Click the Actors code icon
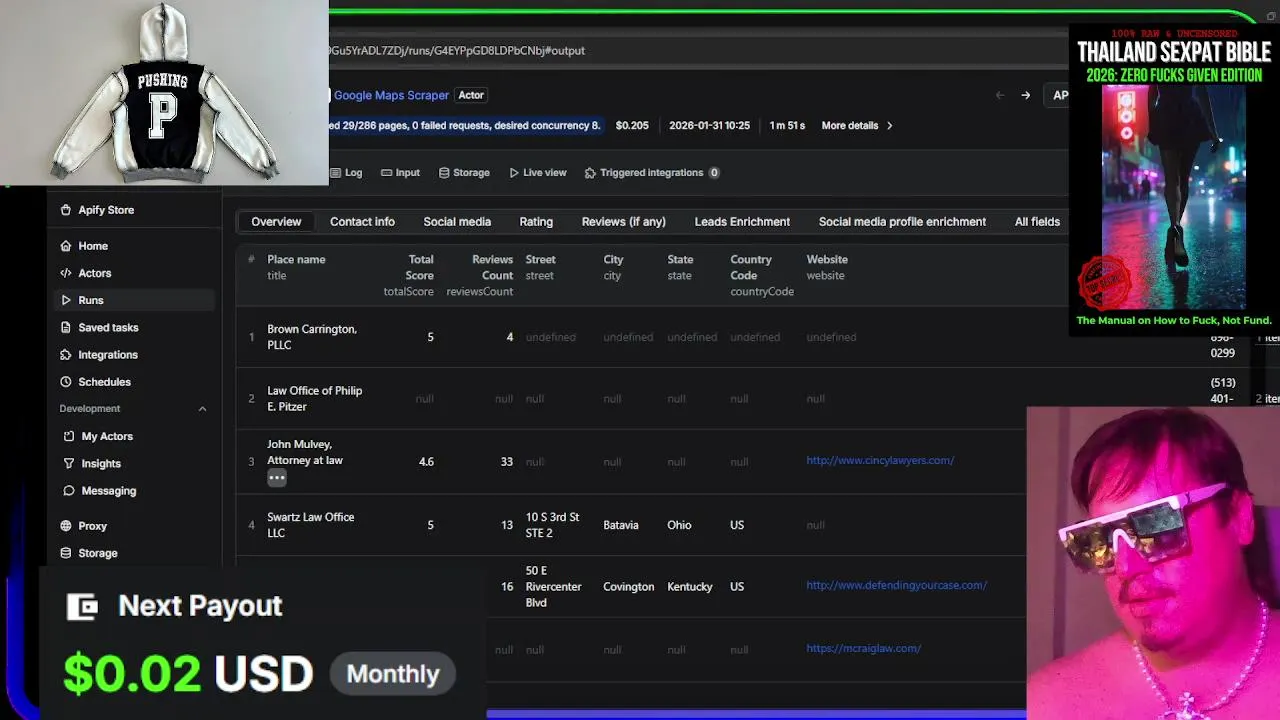The width and height of the screenshot is (1280, 720). click(66, 273)
